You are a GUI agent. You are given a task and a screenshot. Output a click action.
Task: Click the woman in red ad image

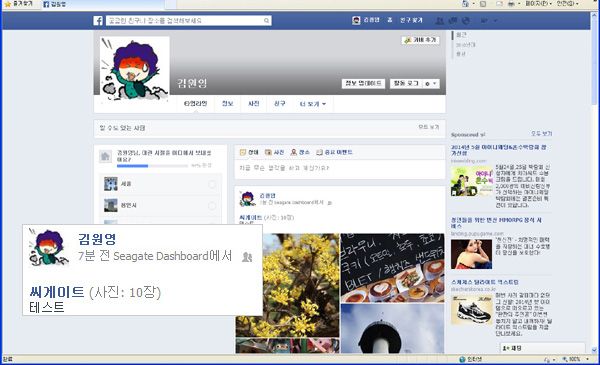coord(471,254)
